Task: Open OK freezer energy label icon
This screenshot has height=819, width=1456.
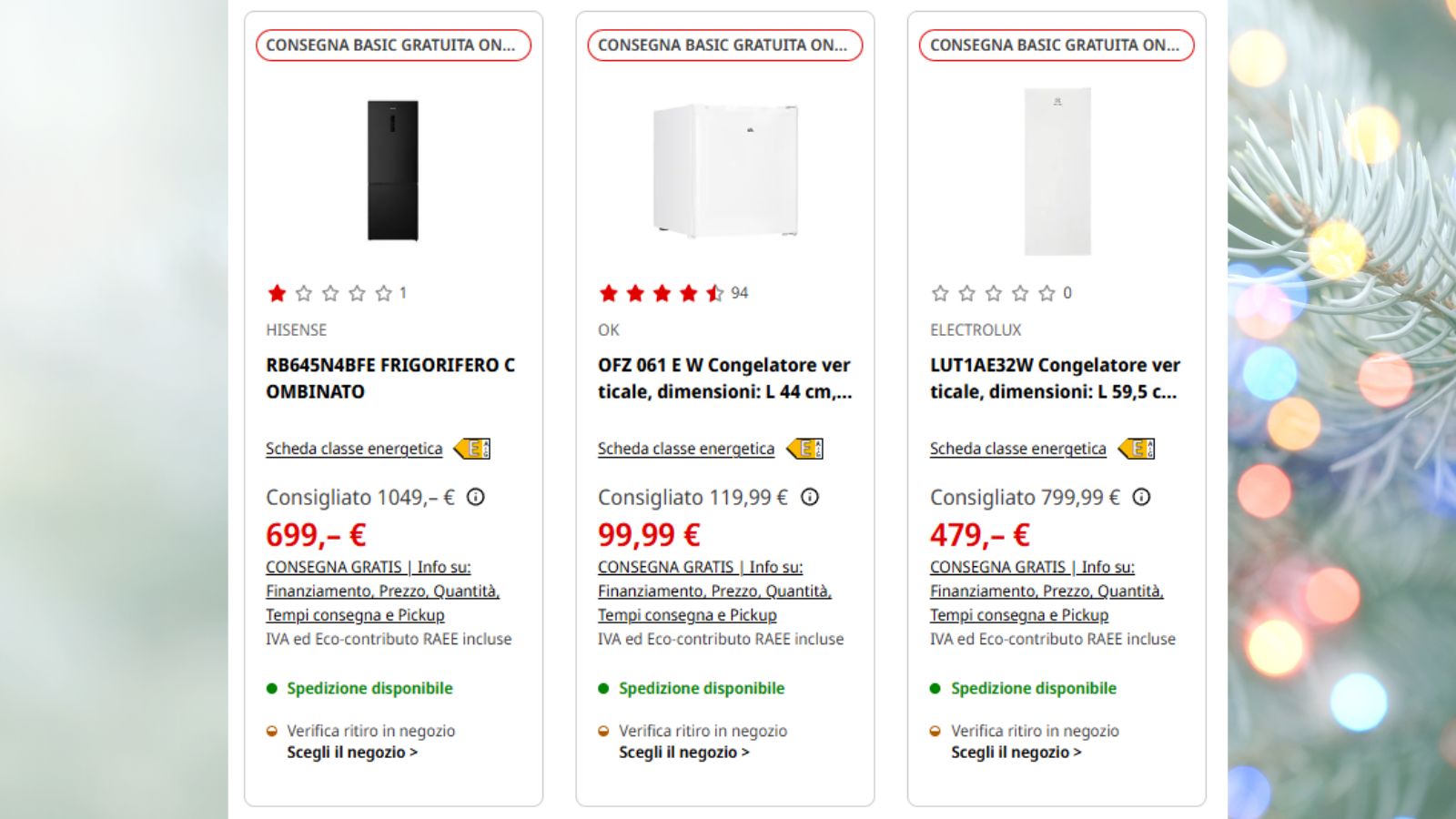Action: [804, 449]
